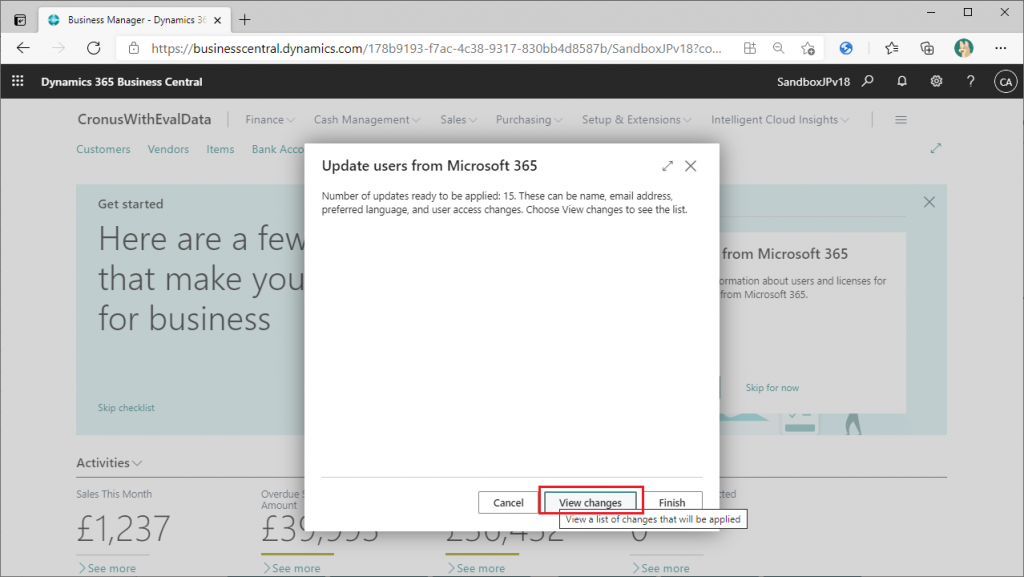Open the installed apps icon in address bar
Screen dimensions: 1024x577
[x=750, y=48]
